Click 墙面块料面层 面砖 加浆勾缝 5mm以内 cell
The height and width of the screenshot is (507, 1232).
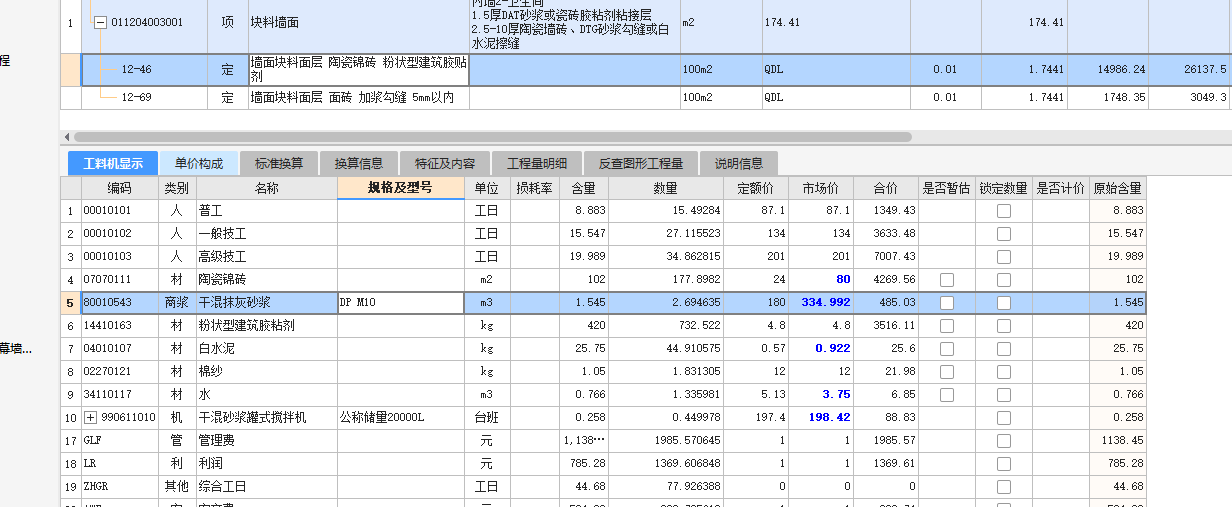pyautogui.click(x=358, y=97)
